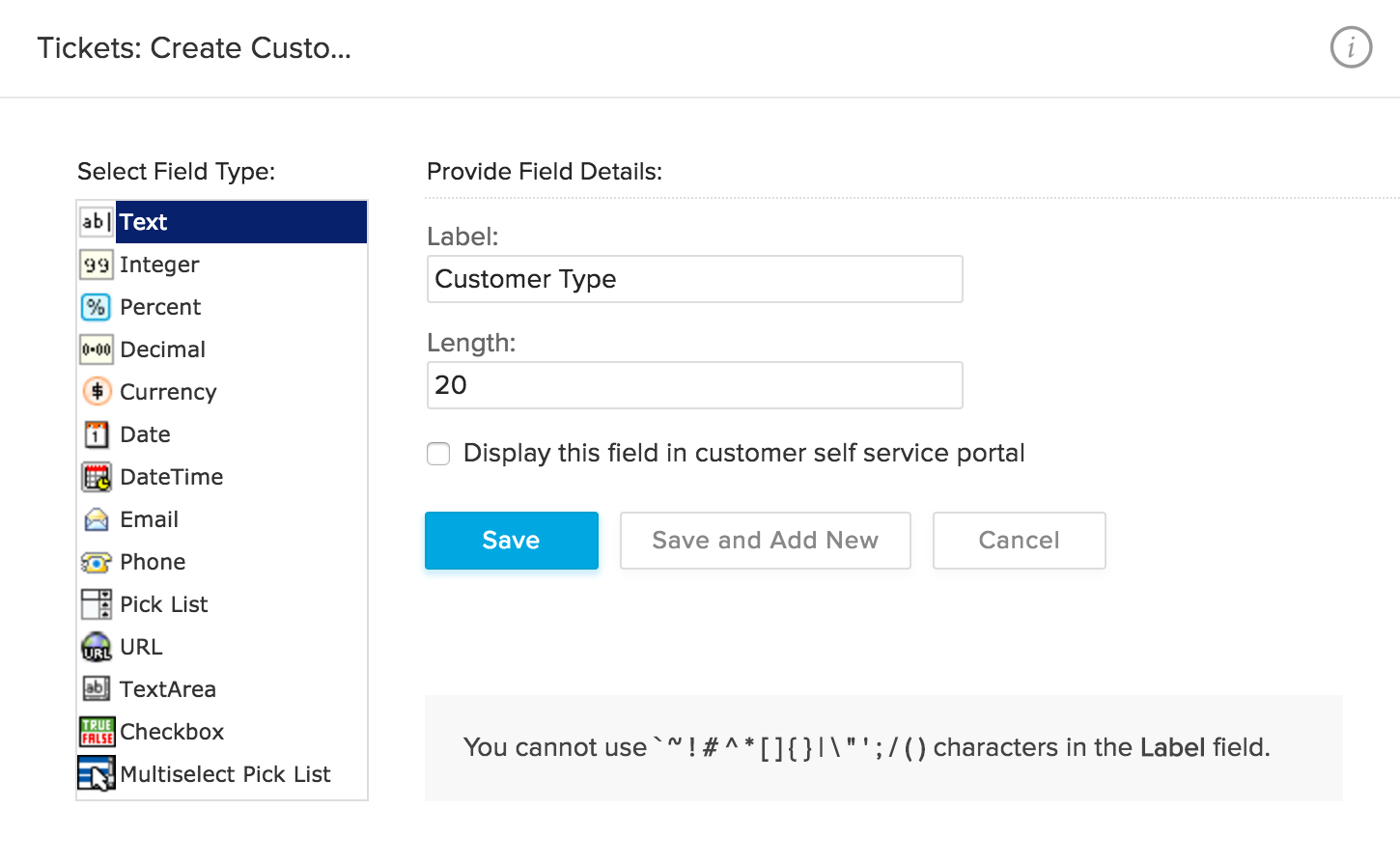Image resolution: width=1400 pixels, height=865 pixels.
Task: Click the Cancel button
Action: pos(1019,541)
